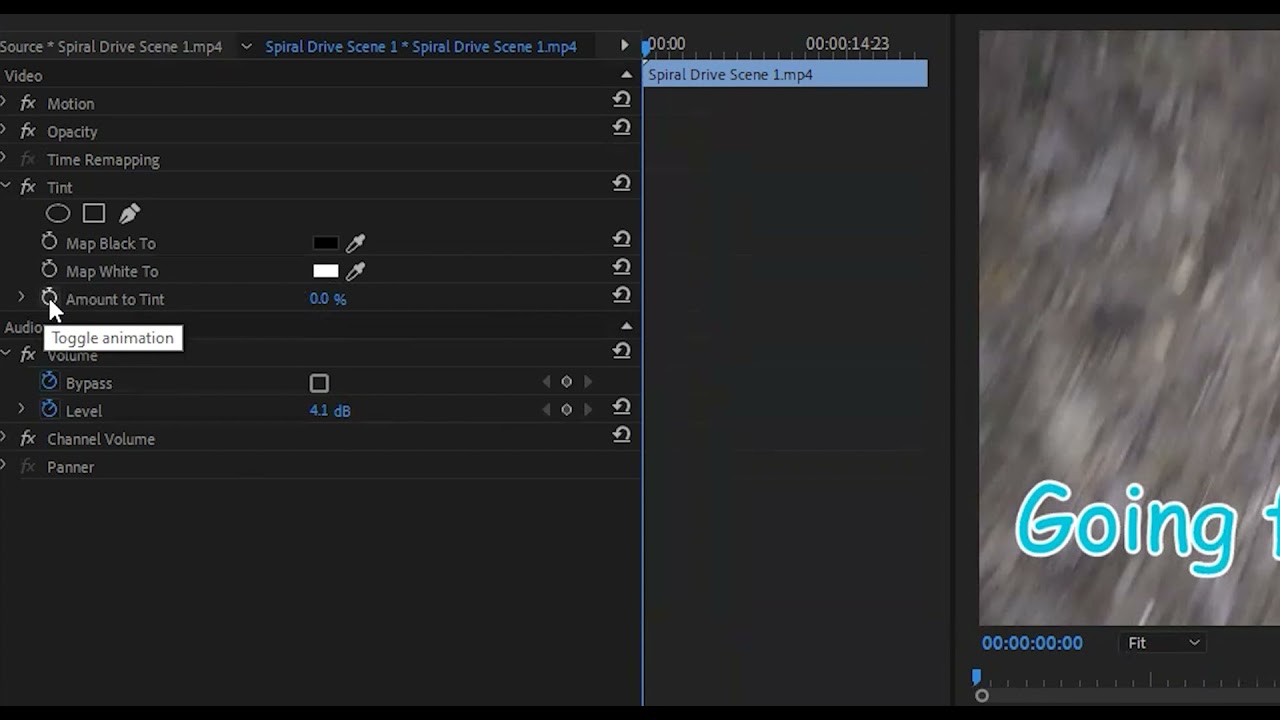Reset the Opacity effect
The image size is (1280, 720).
click(x=621, y=127)
